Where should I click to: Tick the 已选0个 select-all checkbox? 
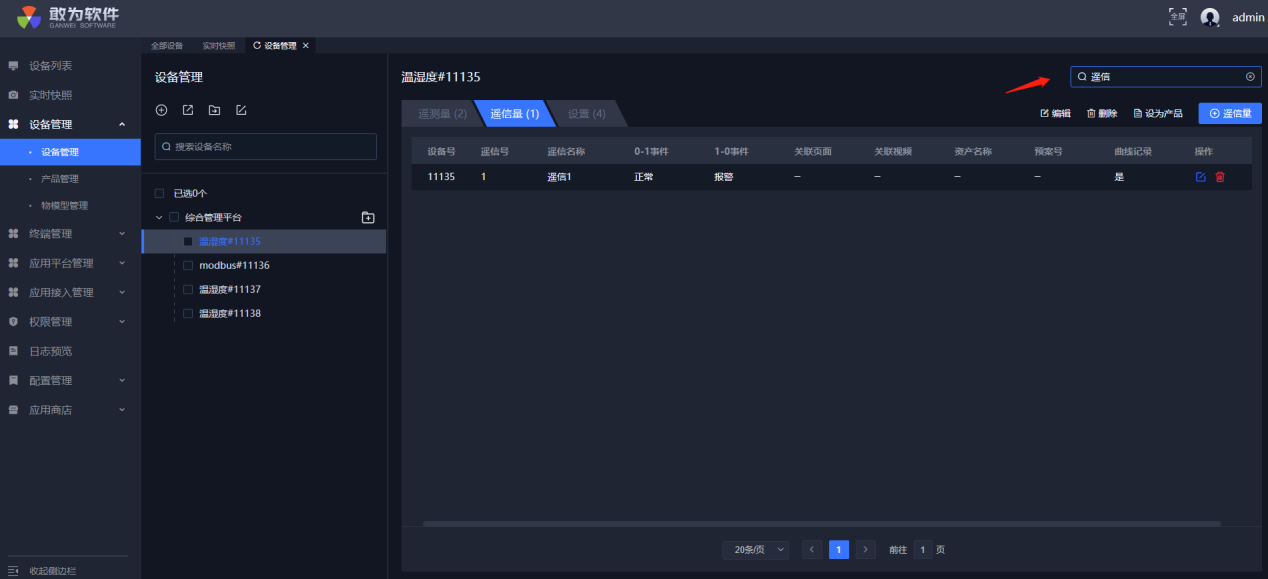click(160, 193)
